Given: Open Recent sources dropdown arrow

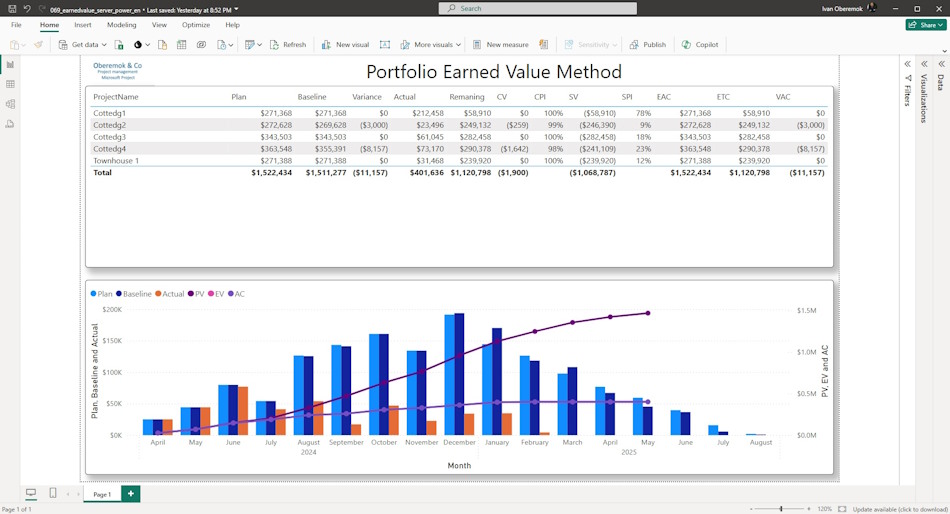Looking at the screenshot, I should coord(231,45).
